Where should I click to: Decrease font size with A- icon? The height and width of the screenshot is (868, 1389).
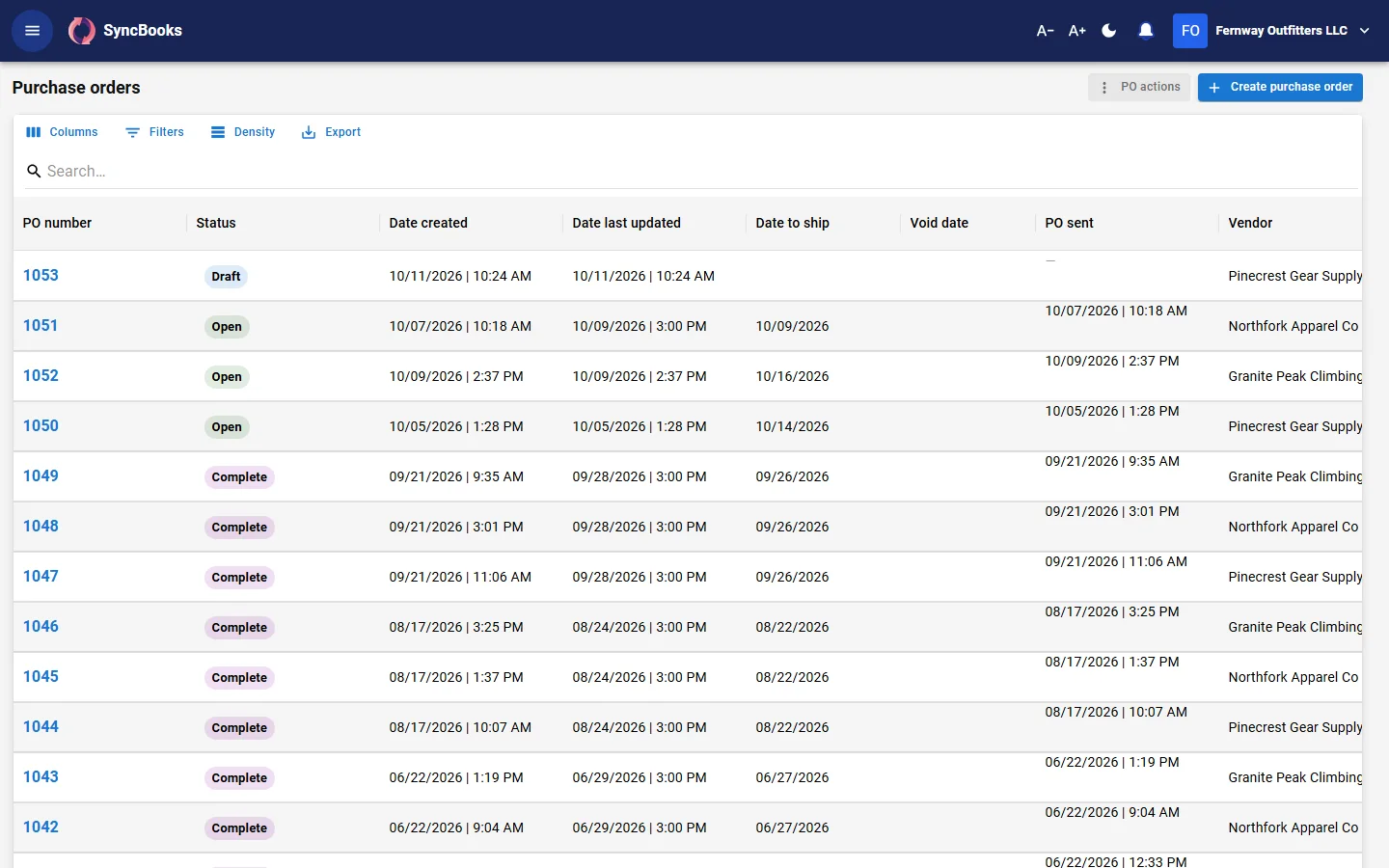point(1045,31)
